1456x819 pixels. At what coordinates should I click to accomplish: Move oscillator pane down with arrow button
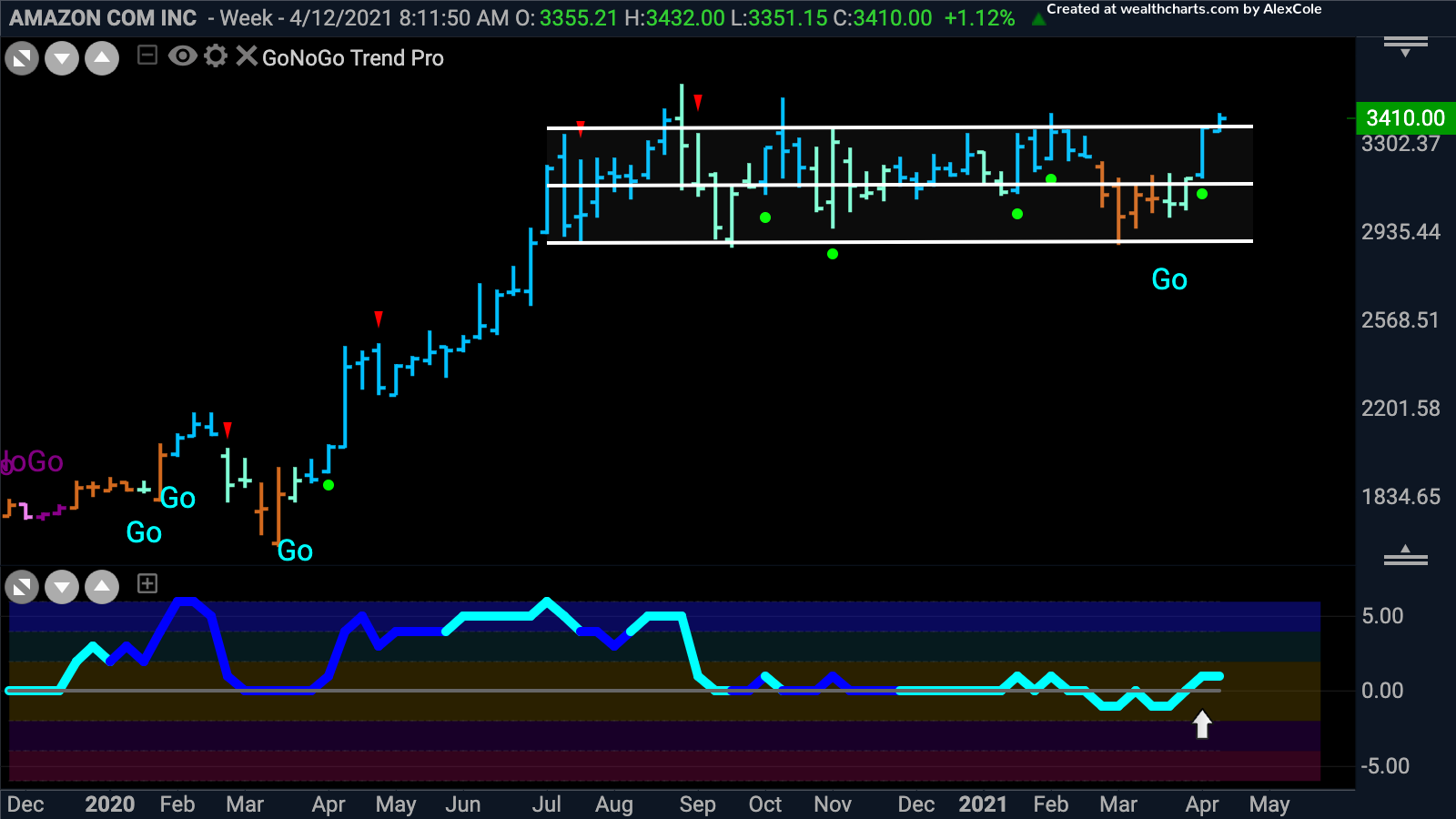click(62, 587)
